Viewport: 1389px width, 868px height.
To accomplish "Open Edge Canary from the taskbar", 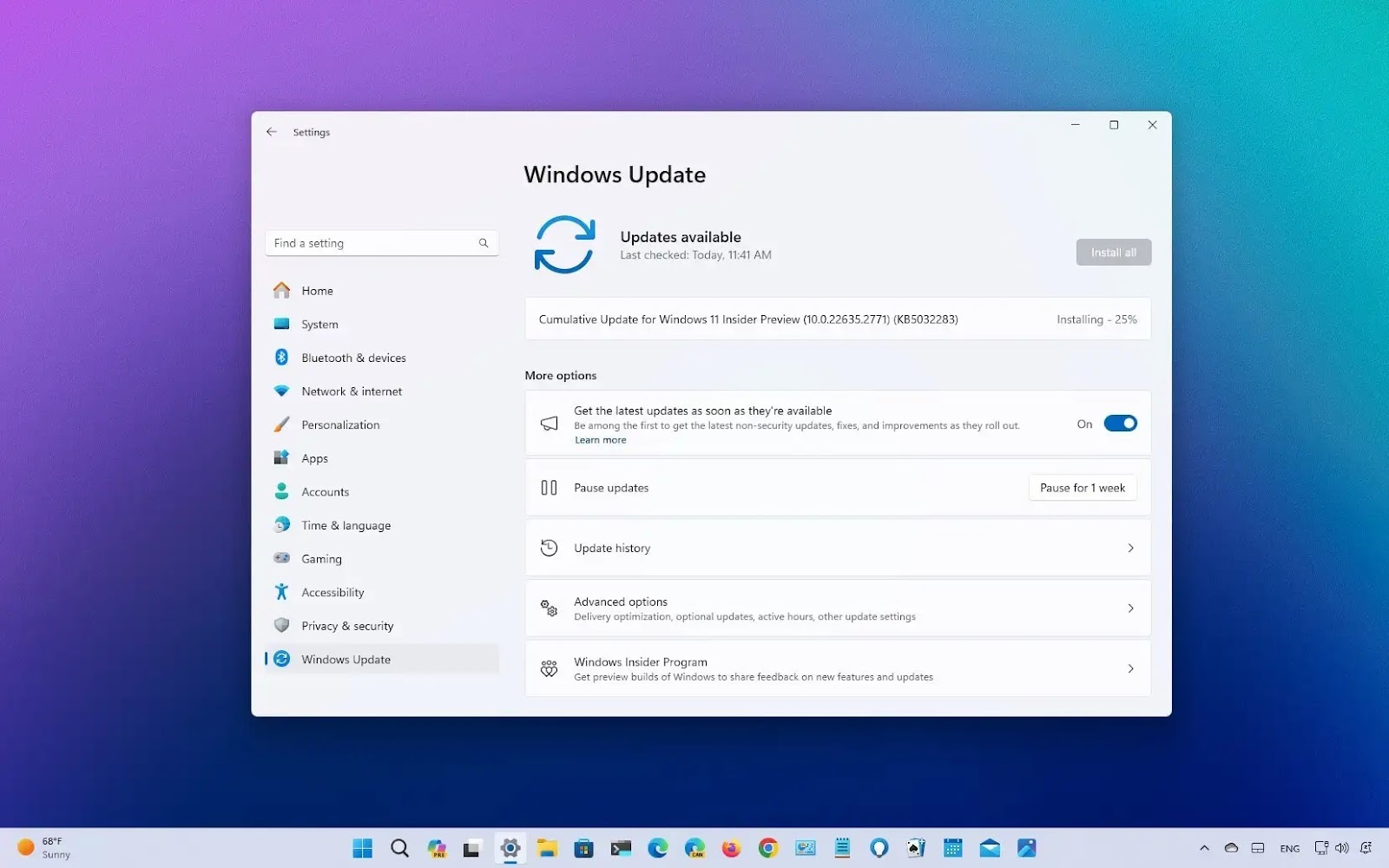I will (694, 848).
